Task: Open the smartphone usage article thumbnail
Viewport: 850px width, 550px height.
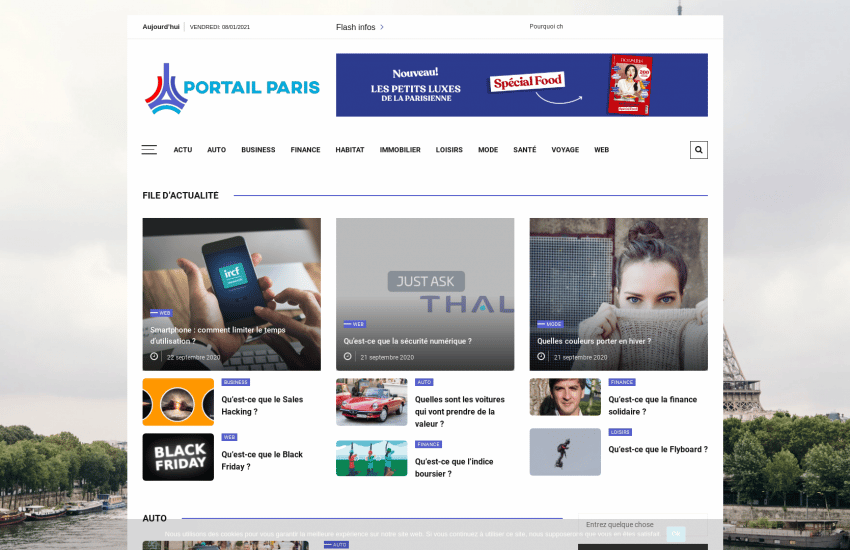Action: [231, 294]
